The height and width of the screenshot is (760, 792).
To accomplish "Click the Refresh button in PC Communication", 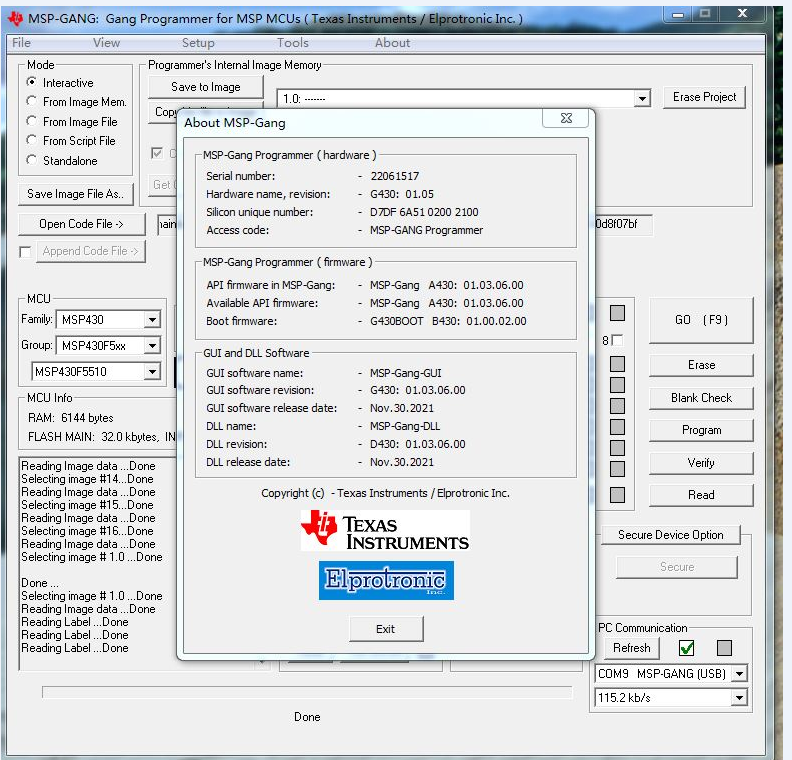I will click(x=631, y=648).
